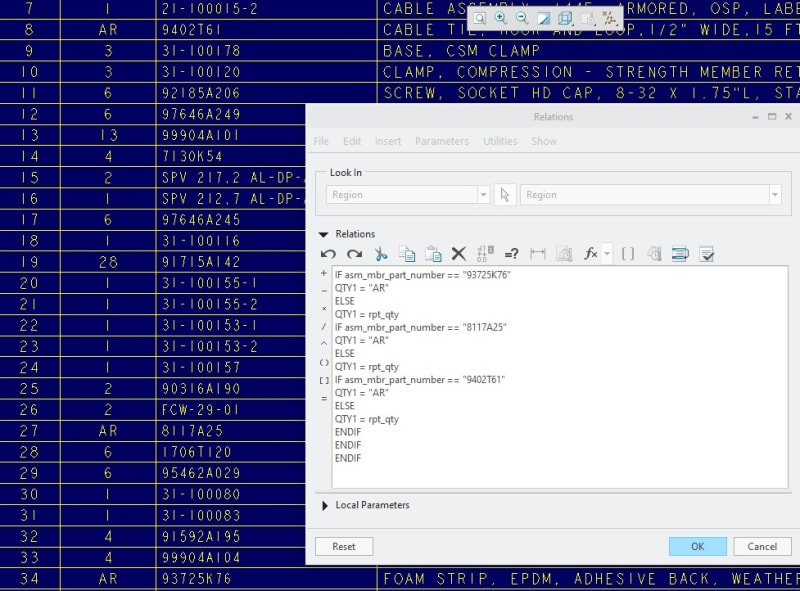Insert square brackets from side operator column
The image size is (800, 591).
pos(323,381)
